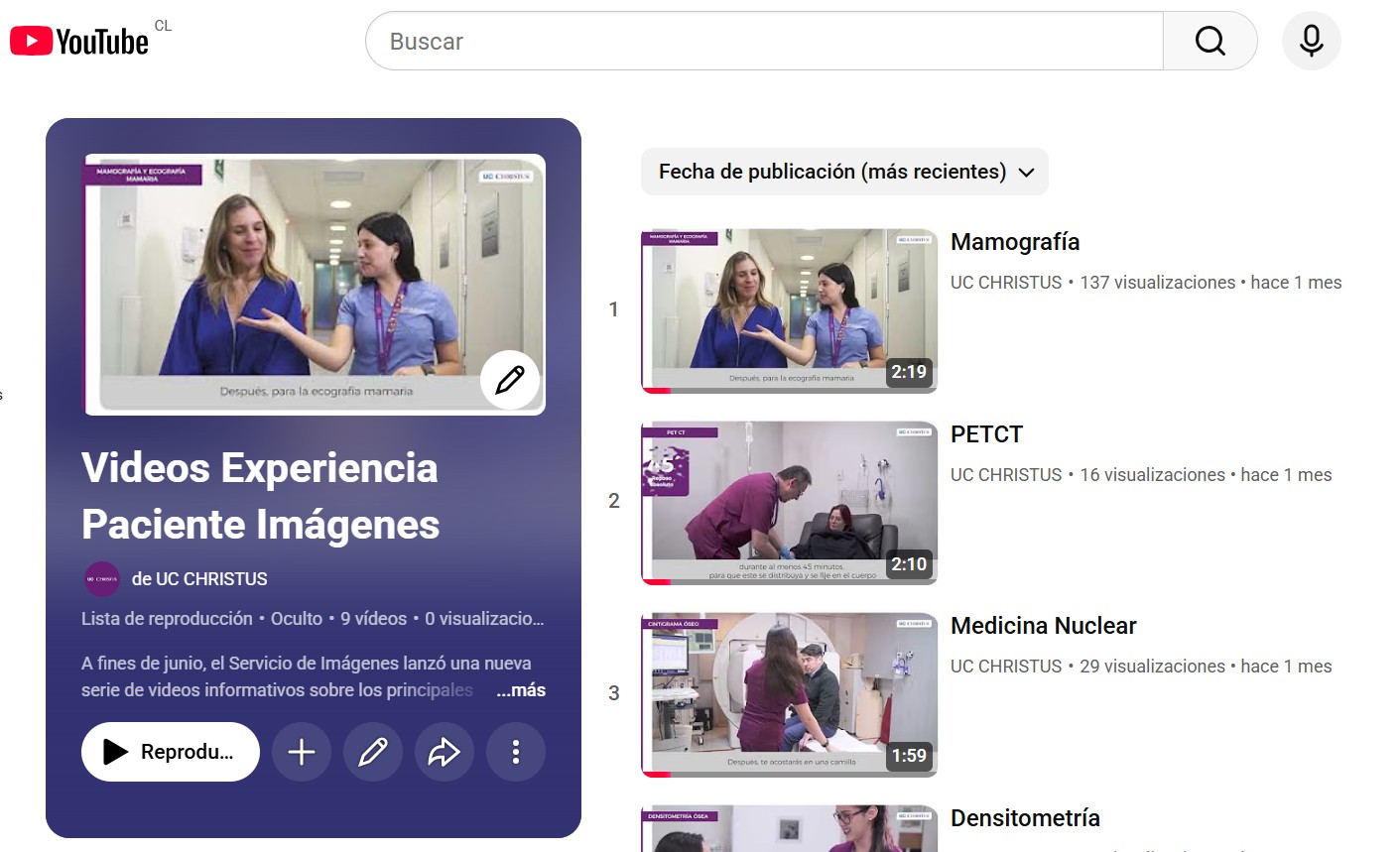Play the Densitometría video thumbnail
Viewport: 1400px width, 852px height.
[x=790, y=828]
